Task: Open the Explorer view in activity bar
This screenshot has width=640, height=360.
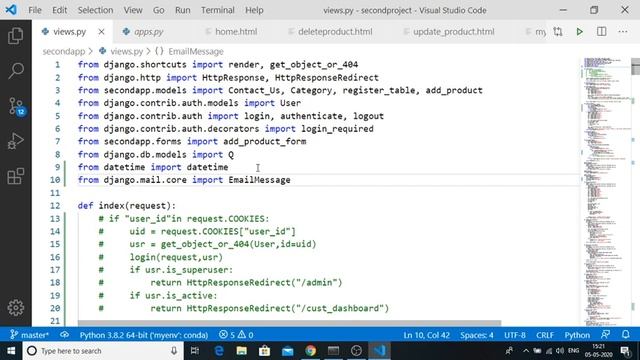Action: (16, 36)
